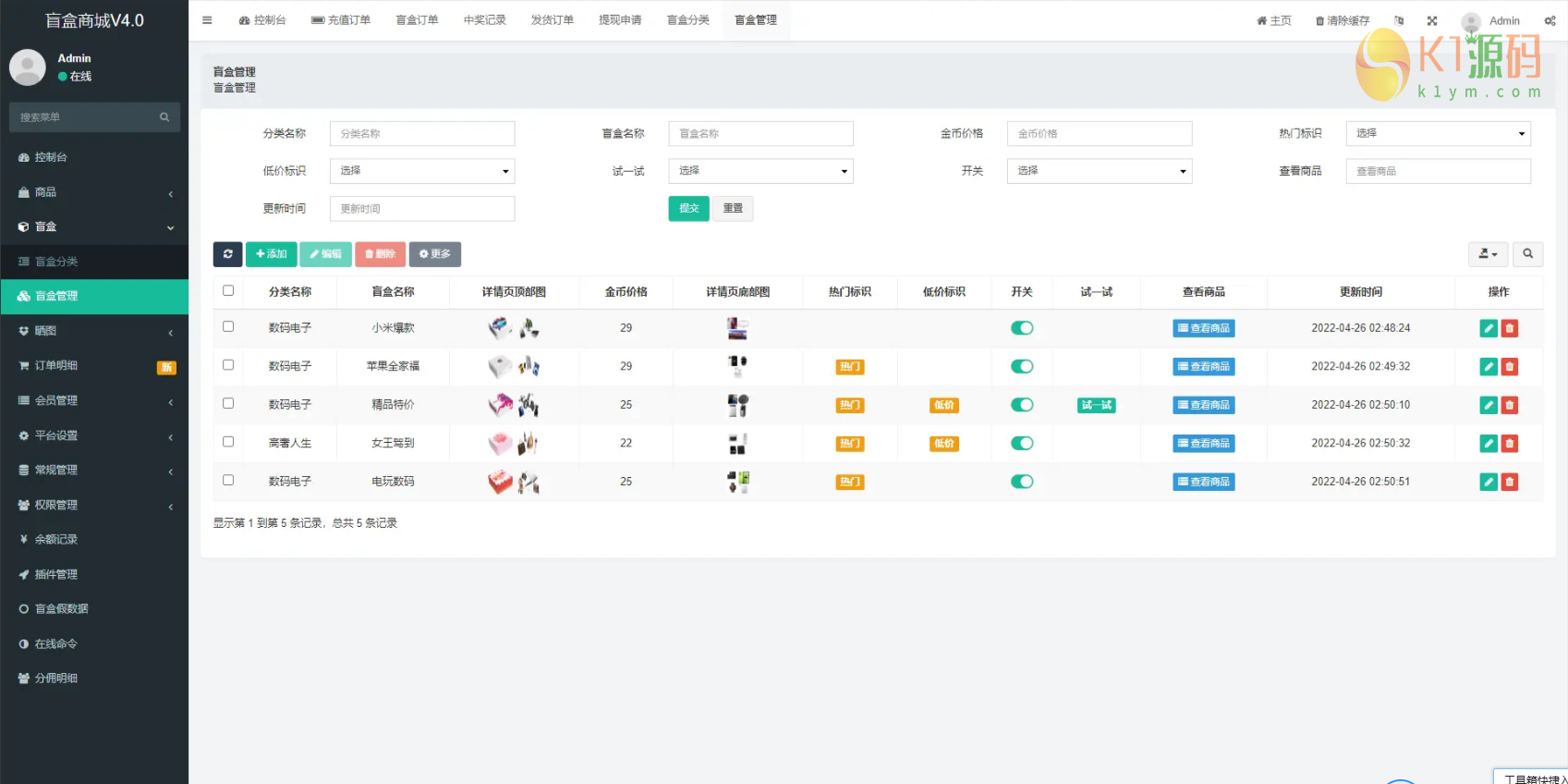Open the 低价标识 select dropdown
Screen dimensions: 1568x784
pos(422,171)
